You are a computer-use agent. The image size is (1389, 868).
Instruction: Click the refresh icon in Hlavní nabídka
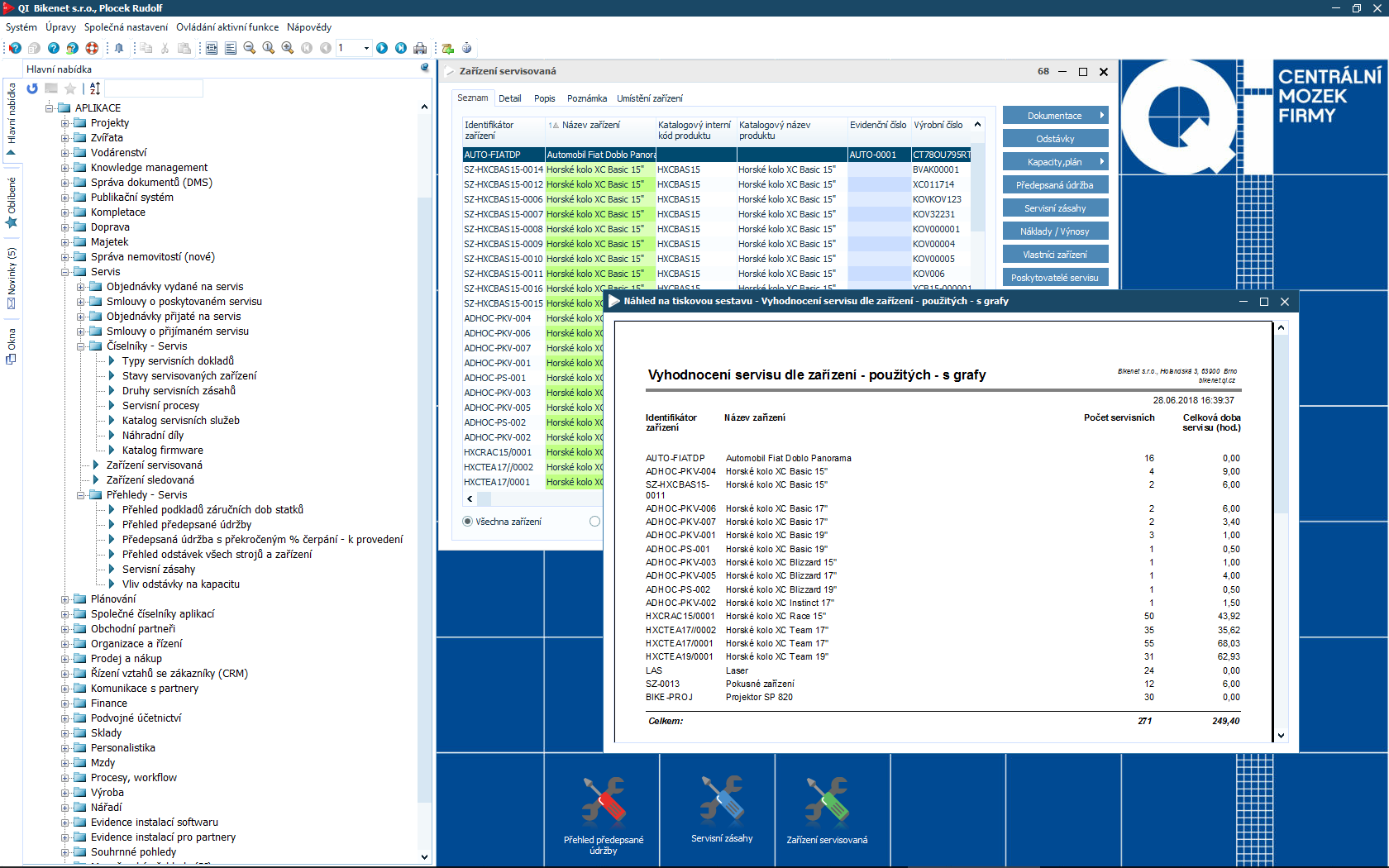(32, 88)
